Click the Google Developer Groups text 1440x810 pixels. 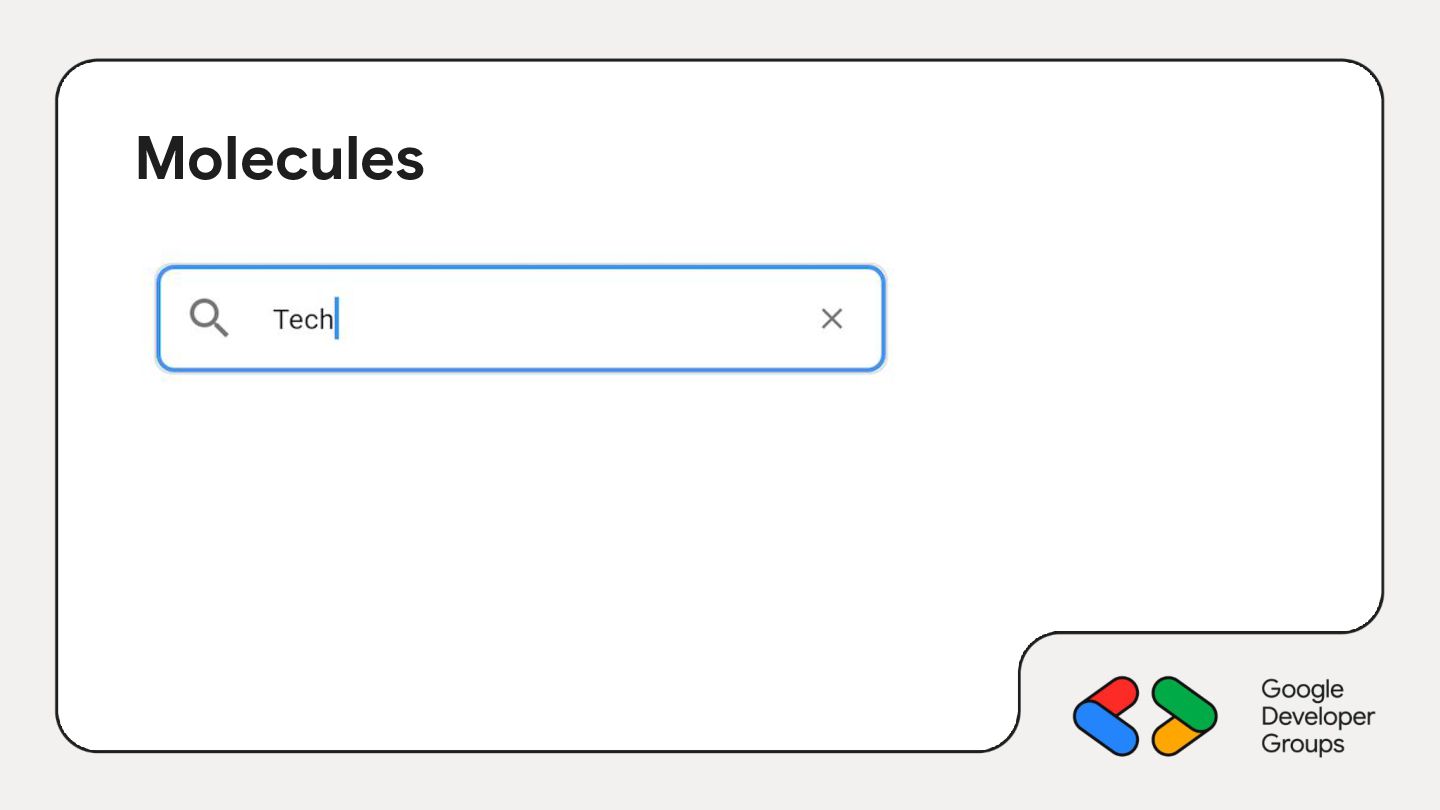1318,716
